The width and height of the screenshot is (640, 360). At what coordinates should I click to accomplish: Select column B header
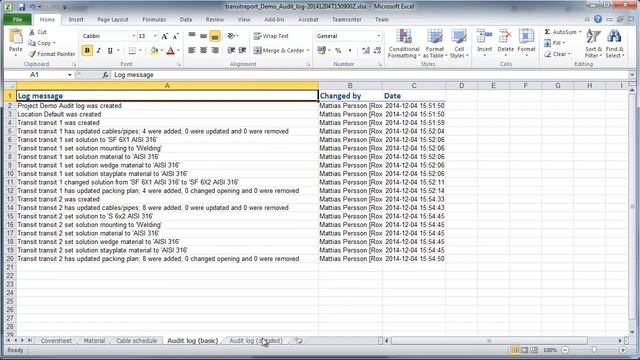point(350,86)
